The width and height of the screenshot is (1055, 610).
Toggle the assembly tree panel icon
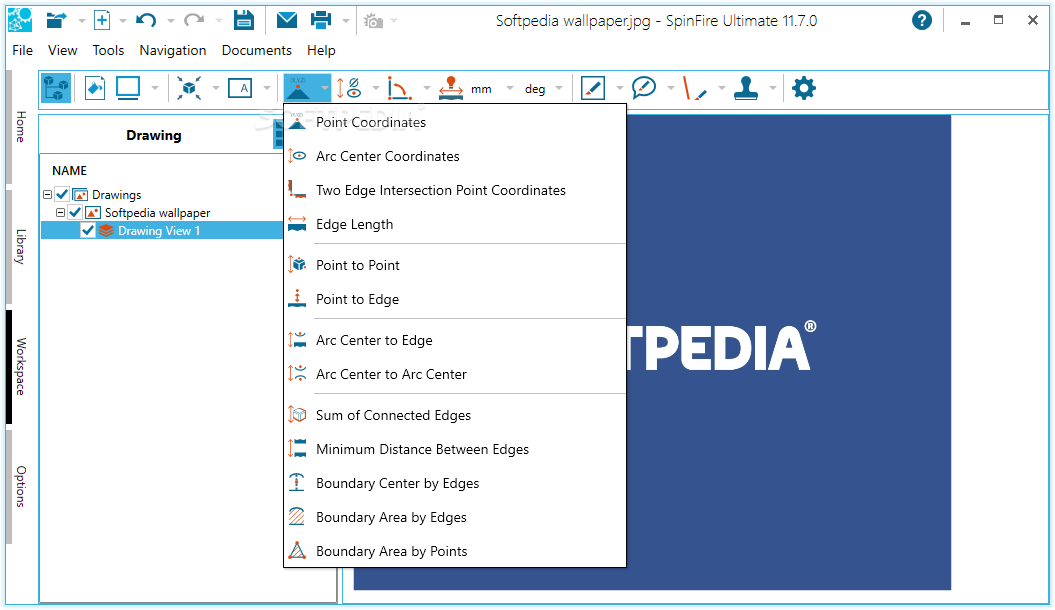pyautogui.click(x=56, y=88)
